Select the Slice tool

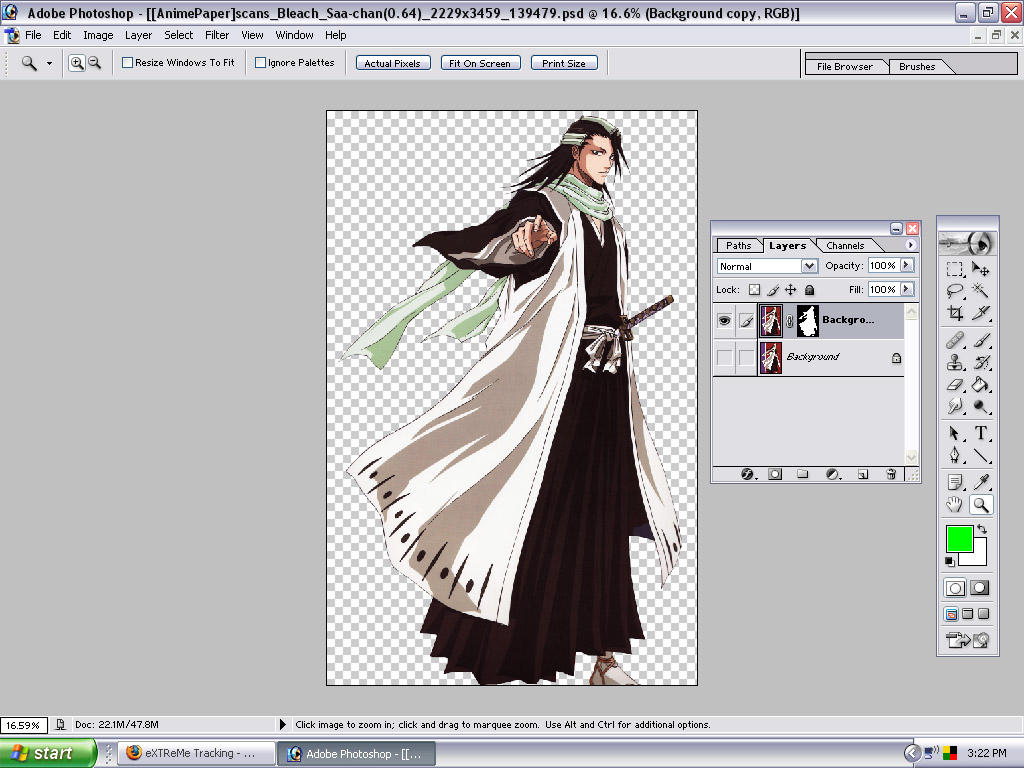(x=980, y=313)
